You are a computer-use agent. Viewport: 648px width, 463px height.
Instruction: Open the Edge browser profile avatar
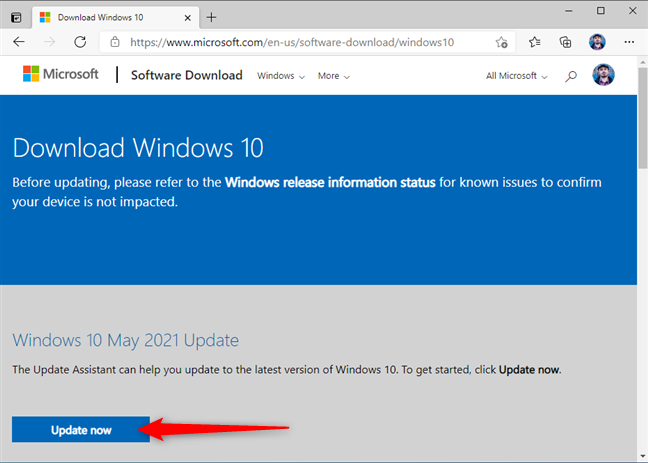[596, 42]
